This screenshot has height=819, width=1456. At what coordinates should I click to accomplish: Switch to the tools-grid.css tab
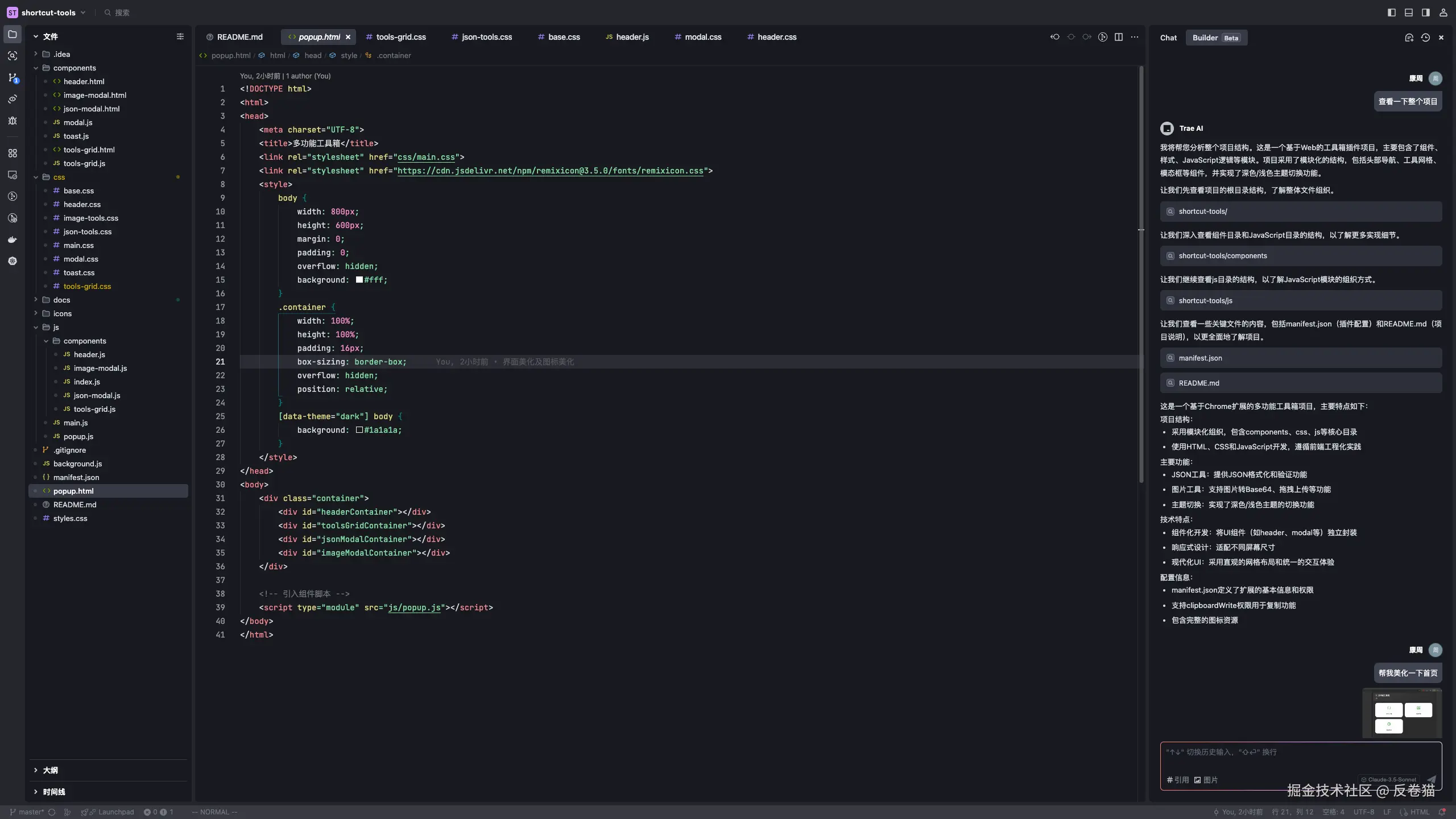point(400,37)
